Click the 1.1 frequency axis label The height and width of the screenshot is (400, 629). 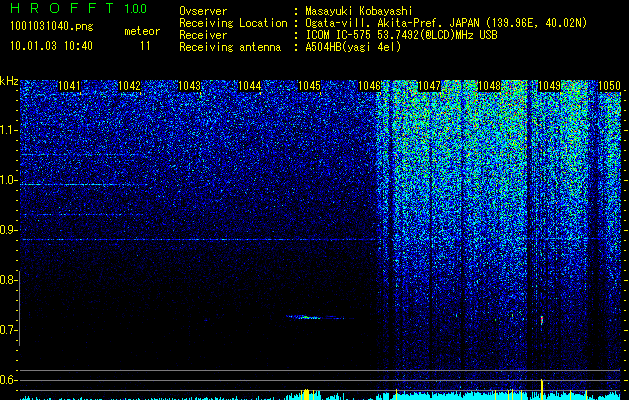click(x=9, y=130)
